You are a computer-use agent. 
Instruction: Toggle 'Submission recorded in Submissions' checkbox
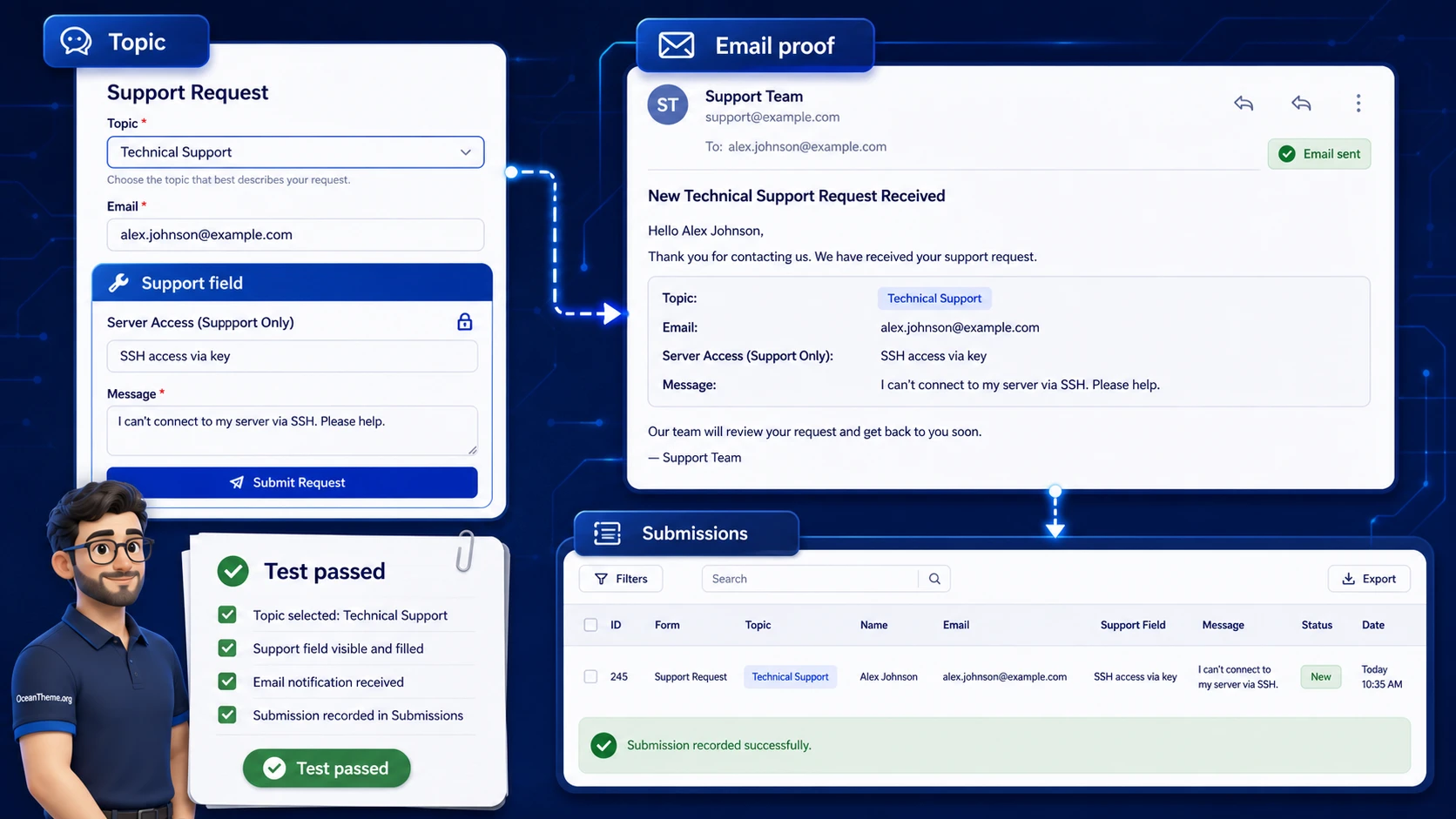(227, 715)
